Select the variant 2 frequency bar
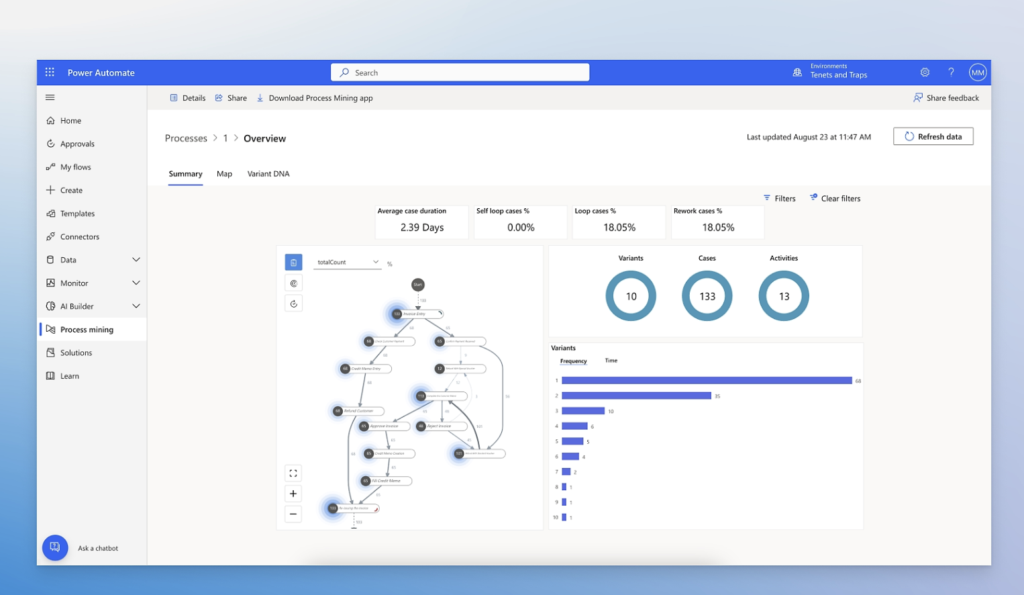The image size is (1024, 595). click(636, 396)
